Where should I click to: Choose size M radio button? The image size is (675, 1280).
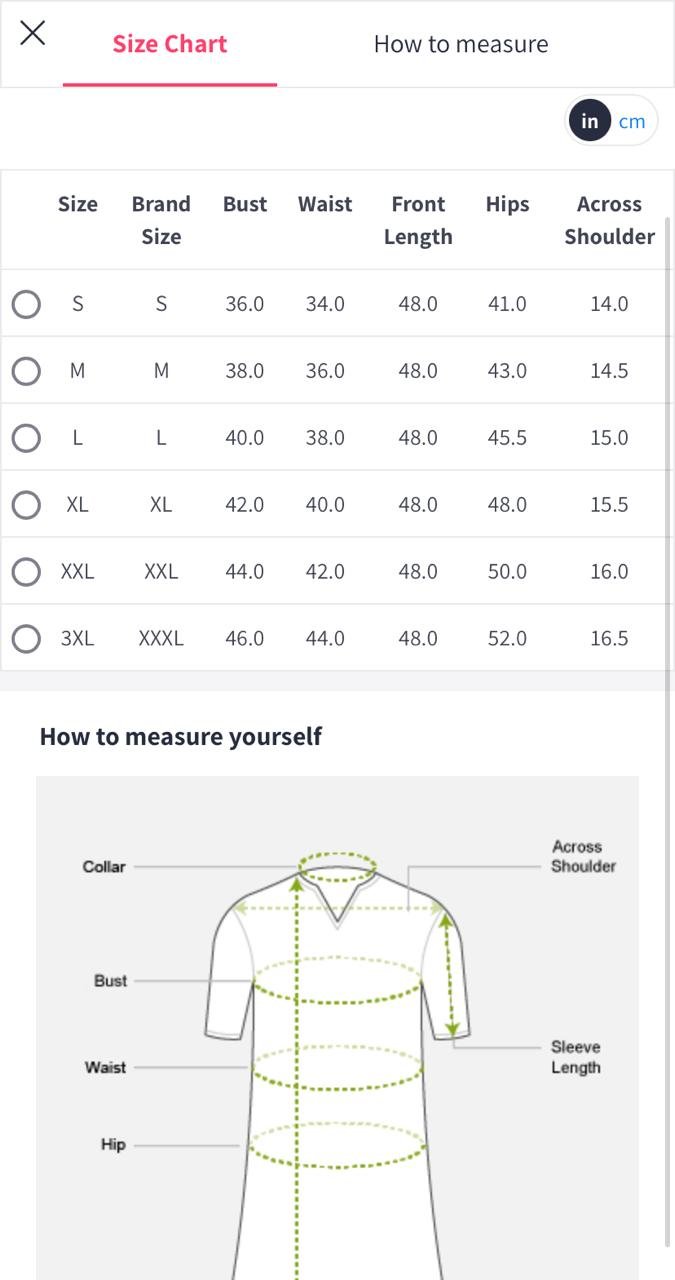[26, 371]
